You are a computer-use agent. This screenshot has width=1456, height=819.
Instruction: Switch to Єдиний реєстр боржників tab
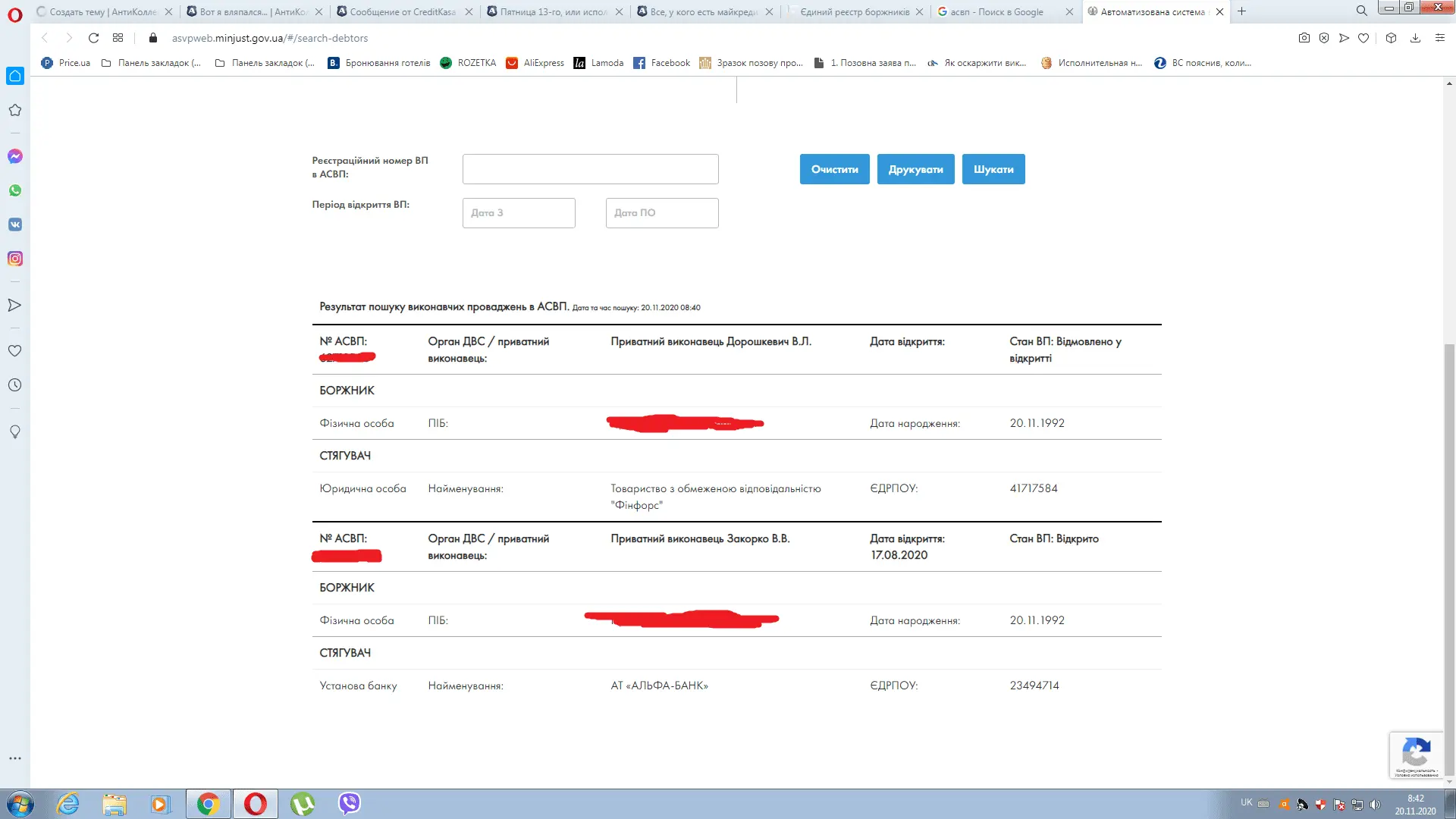[x=854, y=11]
